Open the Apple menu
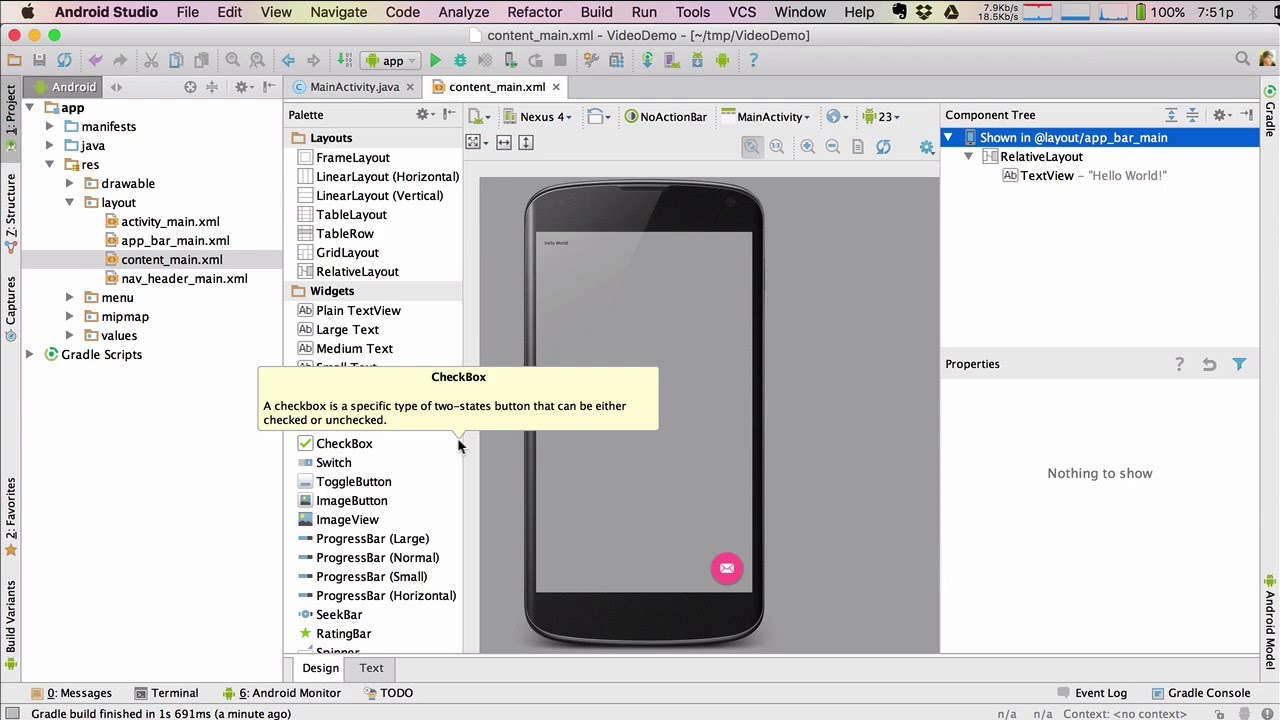Viewport: 1280px width, 720px height. [x=26, y=12]
